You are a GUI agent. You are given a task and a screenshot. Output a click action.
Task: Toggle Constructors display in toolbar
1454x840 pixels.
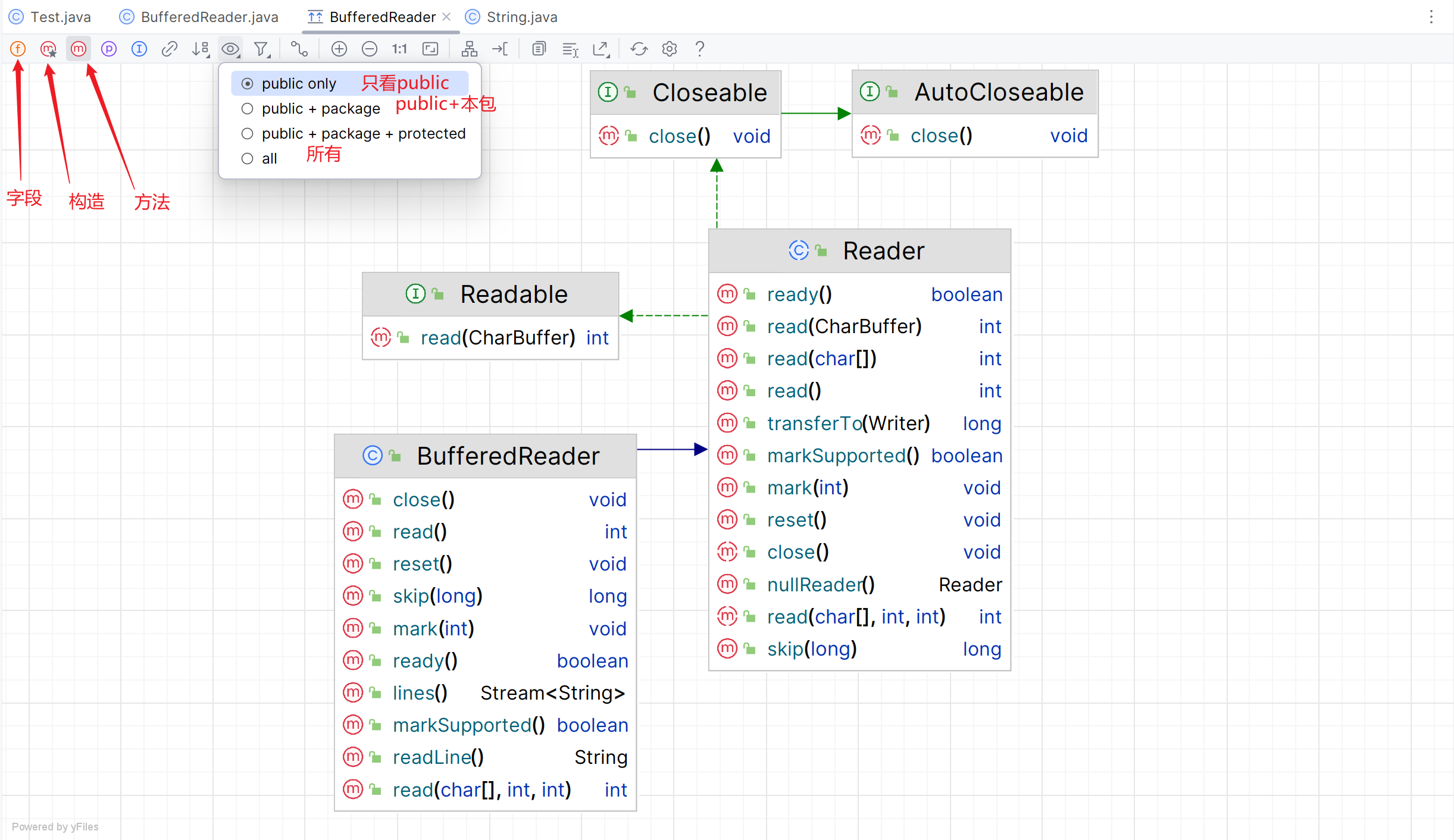[x=48, y=49]
